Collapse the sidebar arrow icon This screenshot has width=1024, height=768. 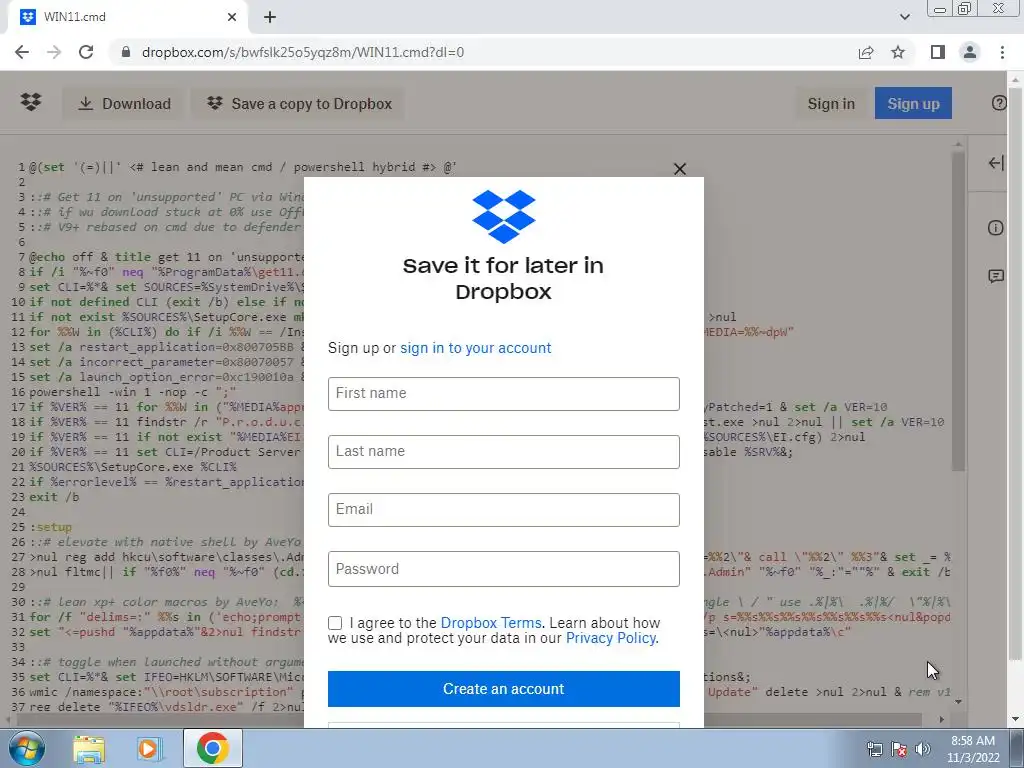(995, 163)
